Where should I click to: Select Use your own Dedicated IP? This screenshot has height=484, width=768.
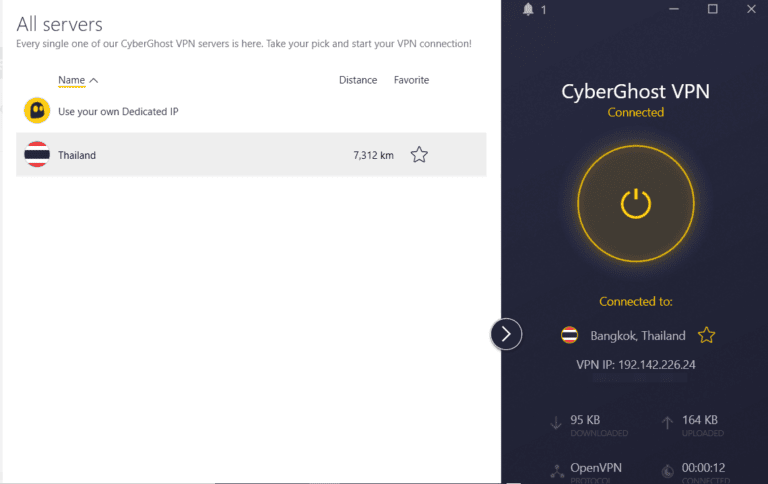pos(118,112)
